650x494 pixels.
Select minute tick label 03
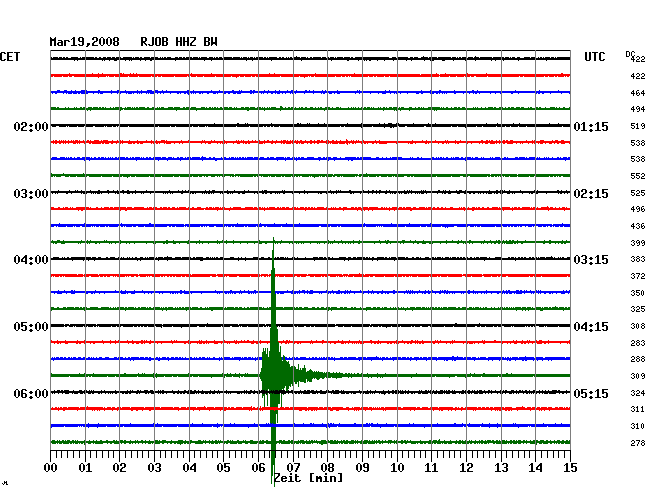click(x=154, y=468)
